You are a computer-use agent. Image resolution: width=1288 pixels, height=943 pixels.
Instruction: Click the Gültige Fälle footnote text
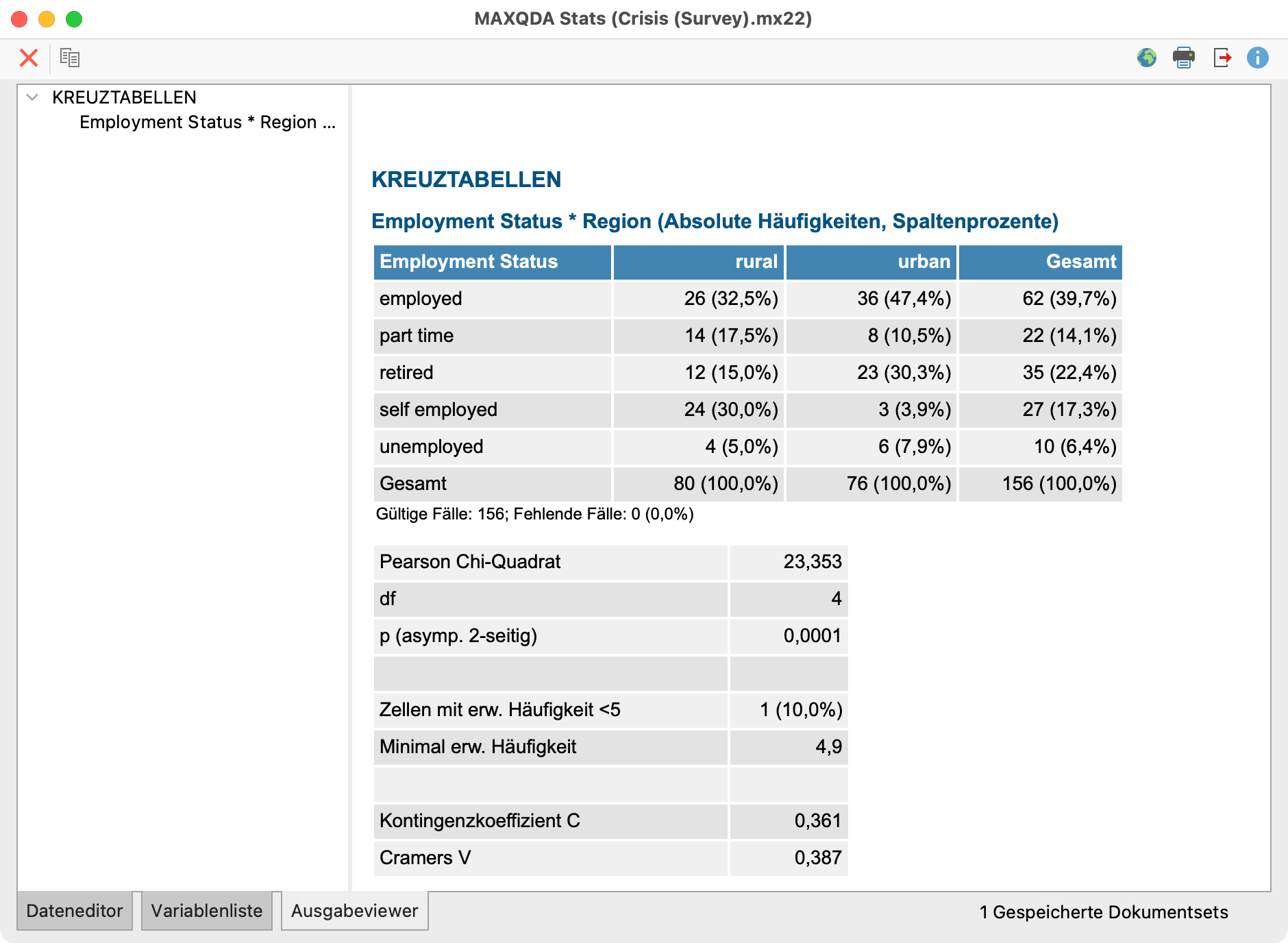coord(535,514)
